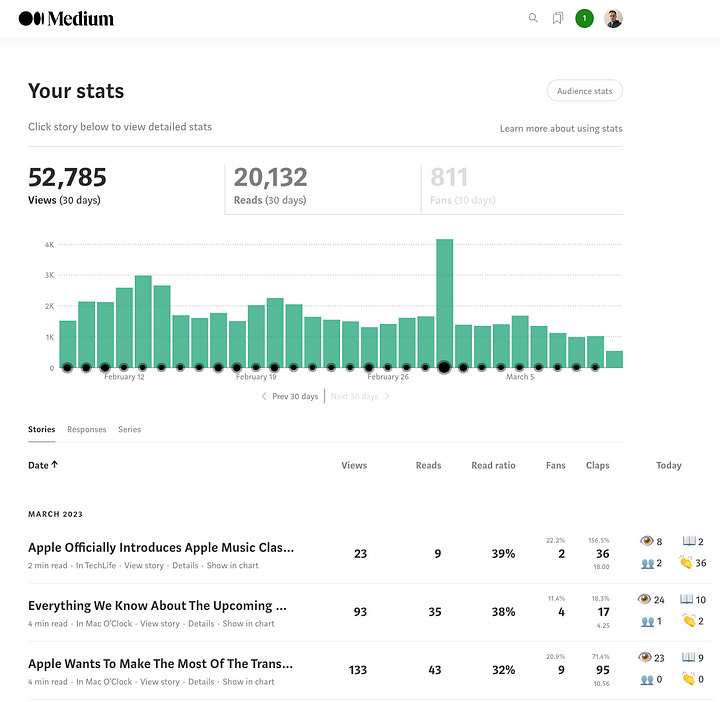
Task: Click the first bar in views chart
Action: 68,344
